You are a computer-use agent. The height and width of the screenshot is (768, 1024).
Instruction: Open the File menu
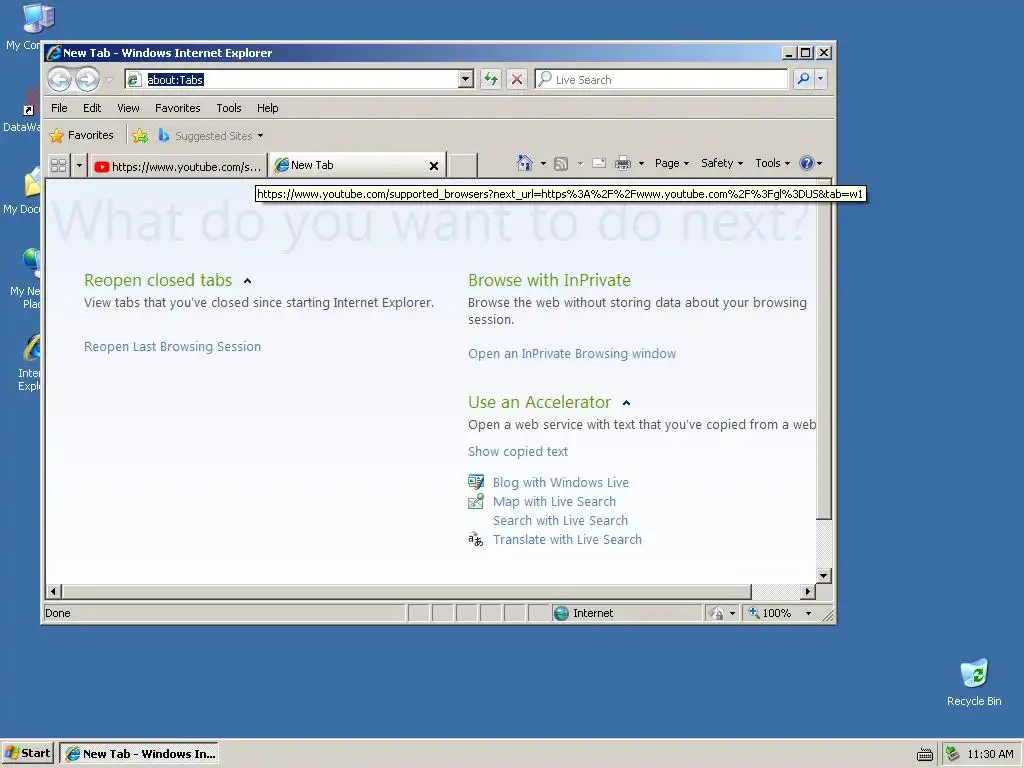(x=59, y=108)
